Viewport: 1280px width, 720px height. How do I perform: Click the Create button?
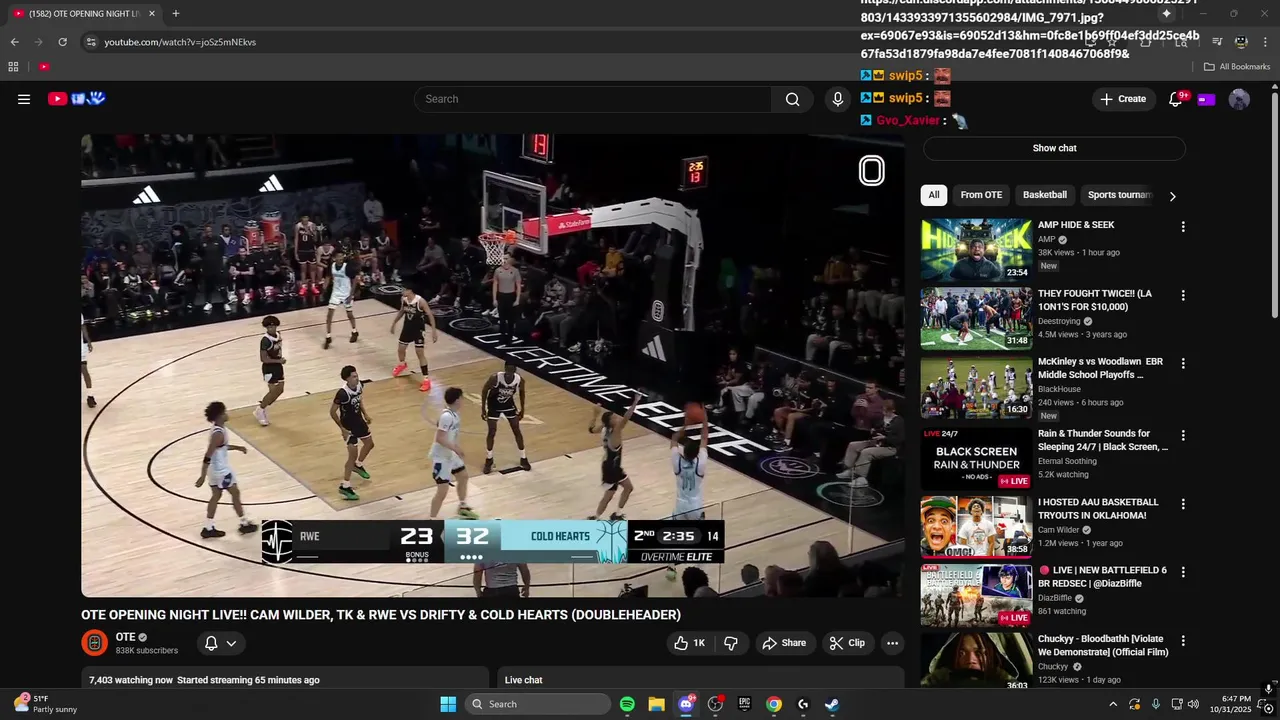(x=1123, y=99)
